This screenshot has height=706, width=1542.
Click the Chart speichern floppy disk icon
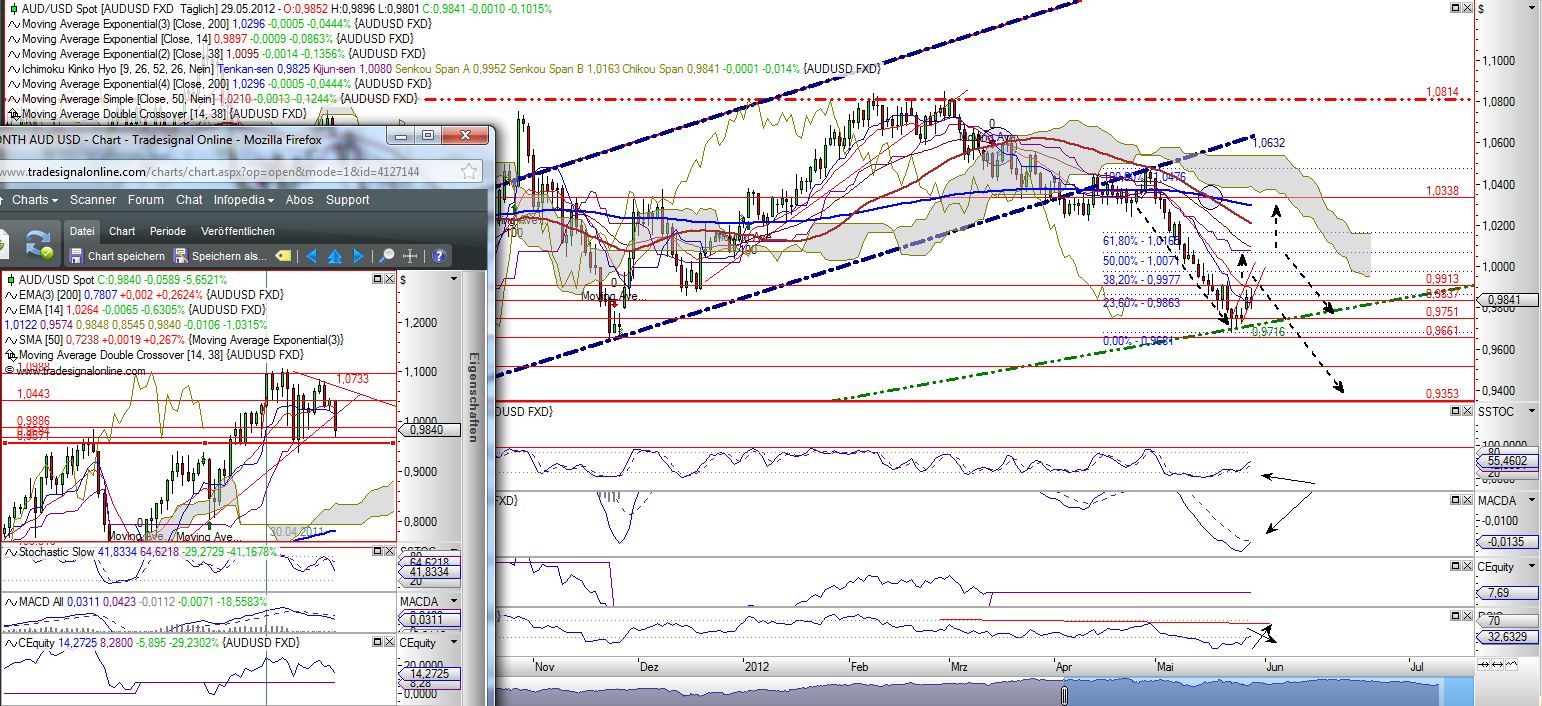[x=76, y=256]
